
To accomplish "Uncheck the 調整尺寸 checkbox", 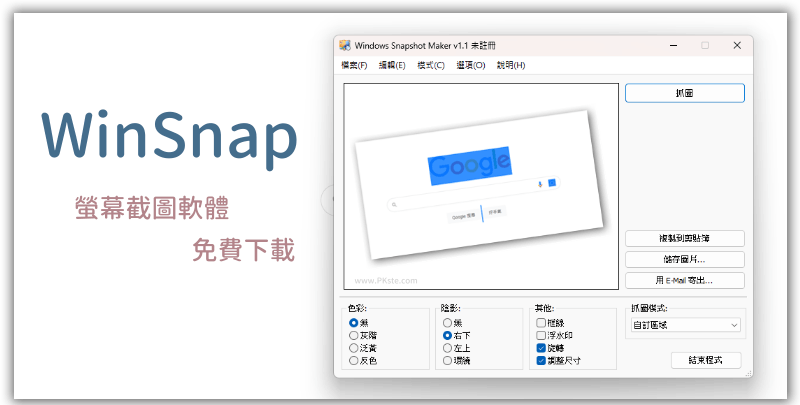I will tap(559, 361).
